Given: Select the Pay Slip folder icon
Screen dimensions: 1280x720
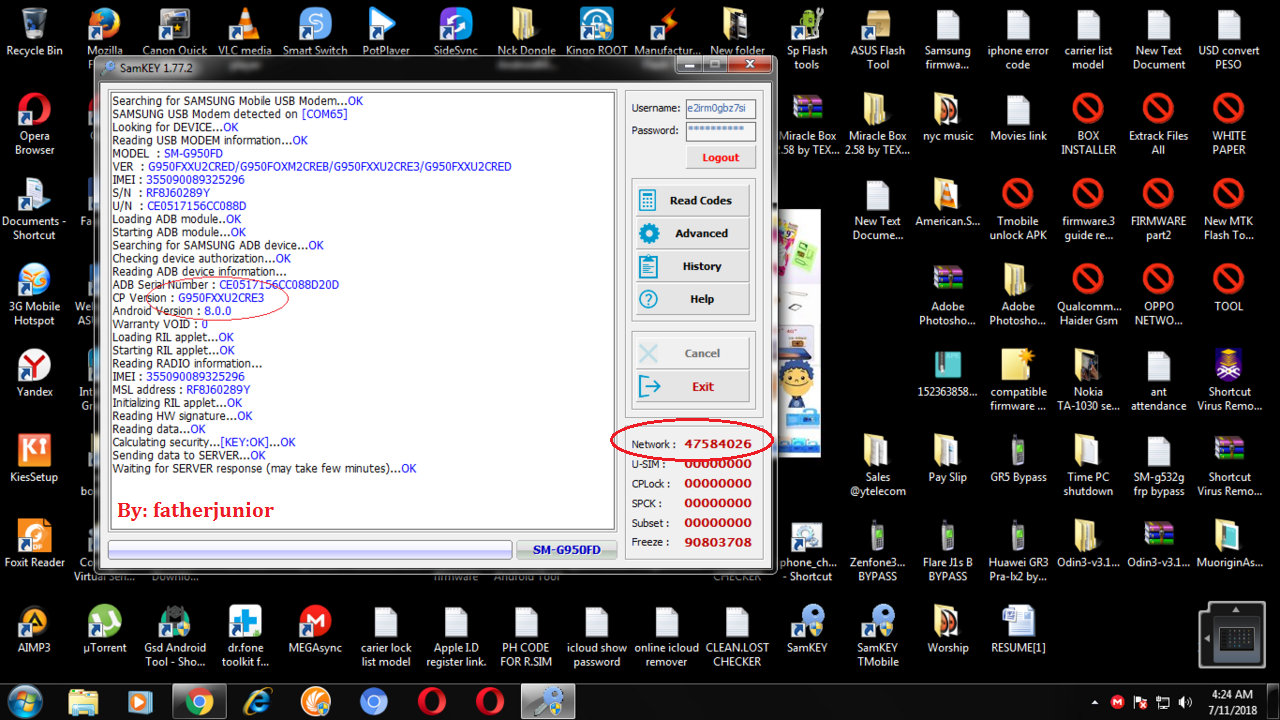Looking at the screenshot, I should 947,458.
